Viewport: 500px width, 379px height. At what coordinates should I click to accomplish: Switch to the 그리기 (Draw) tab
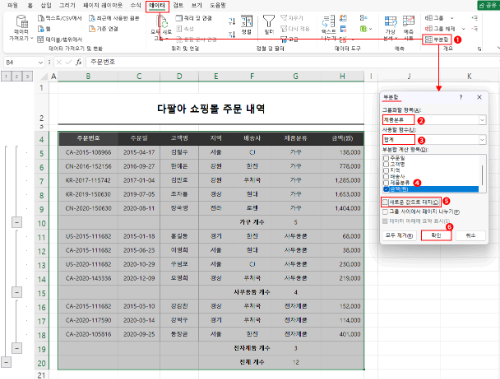(x=67, y=5)
